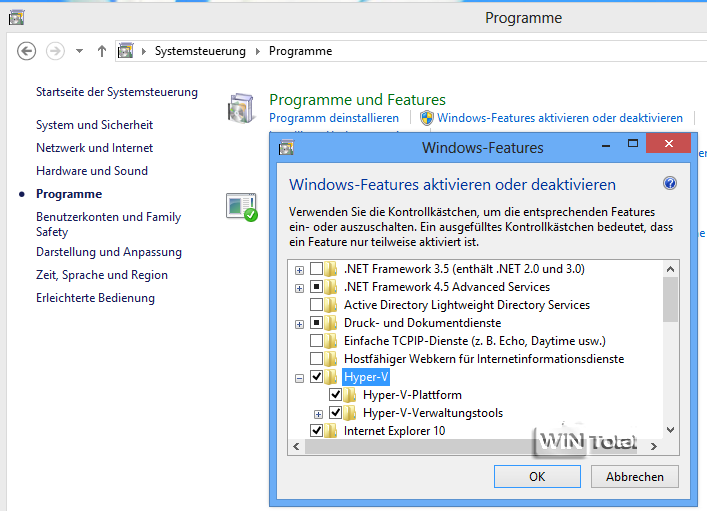Select Programme in the breadcrumb path
The image size is (707, 511).
[x=300, y=51]
